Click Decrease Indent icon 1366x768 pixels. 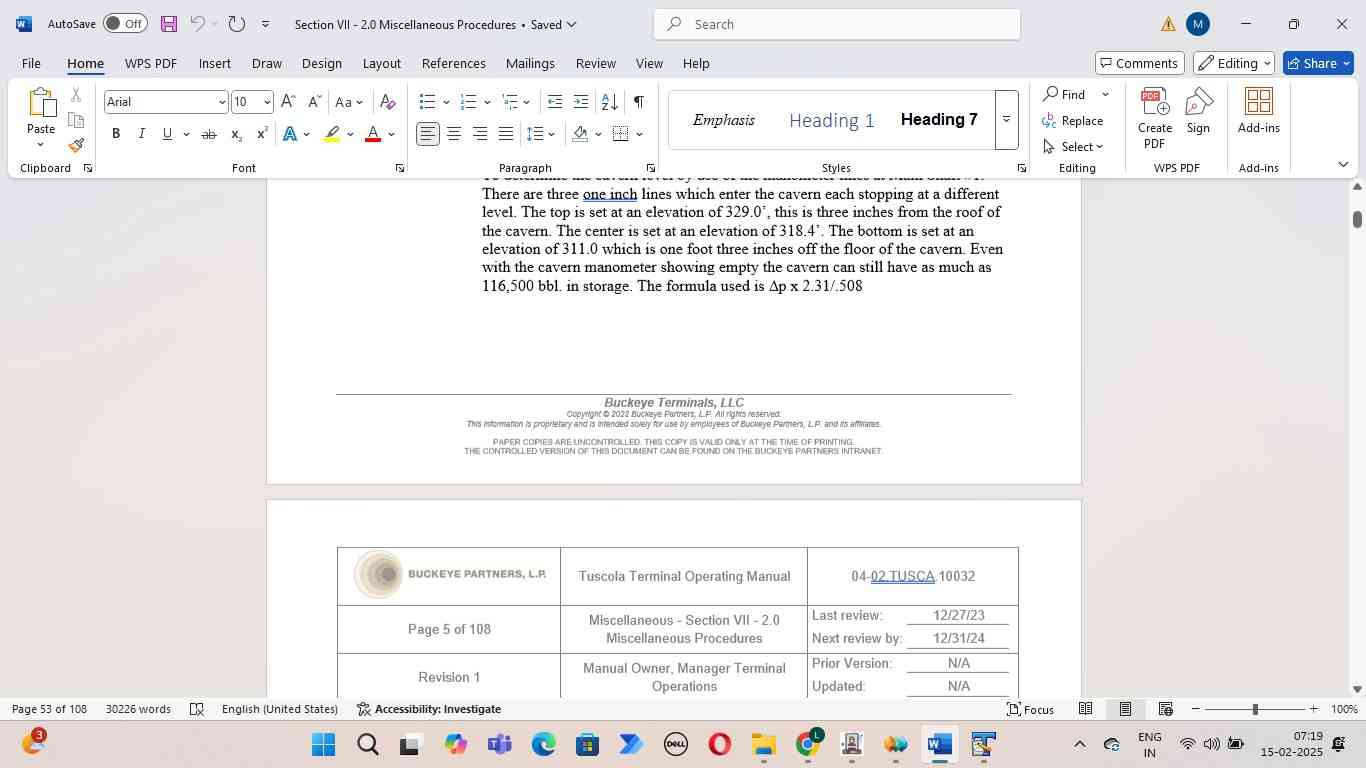coord(555,102)
